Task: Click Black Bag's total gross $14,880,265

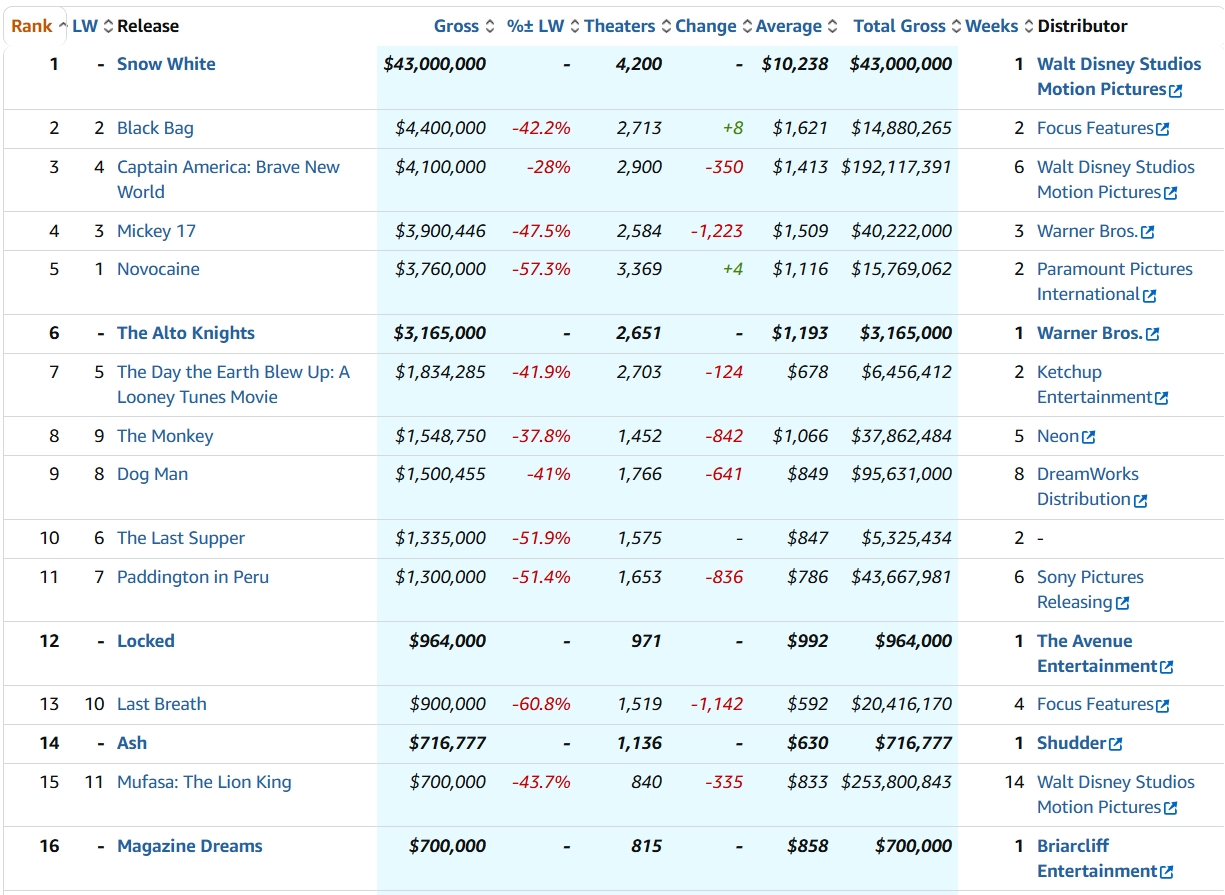Action: pos(902,128)
